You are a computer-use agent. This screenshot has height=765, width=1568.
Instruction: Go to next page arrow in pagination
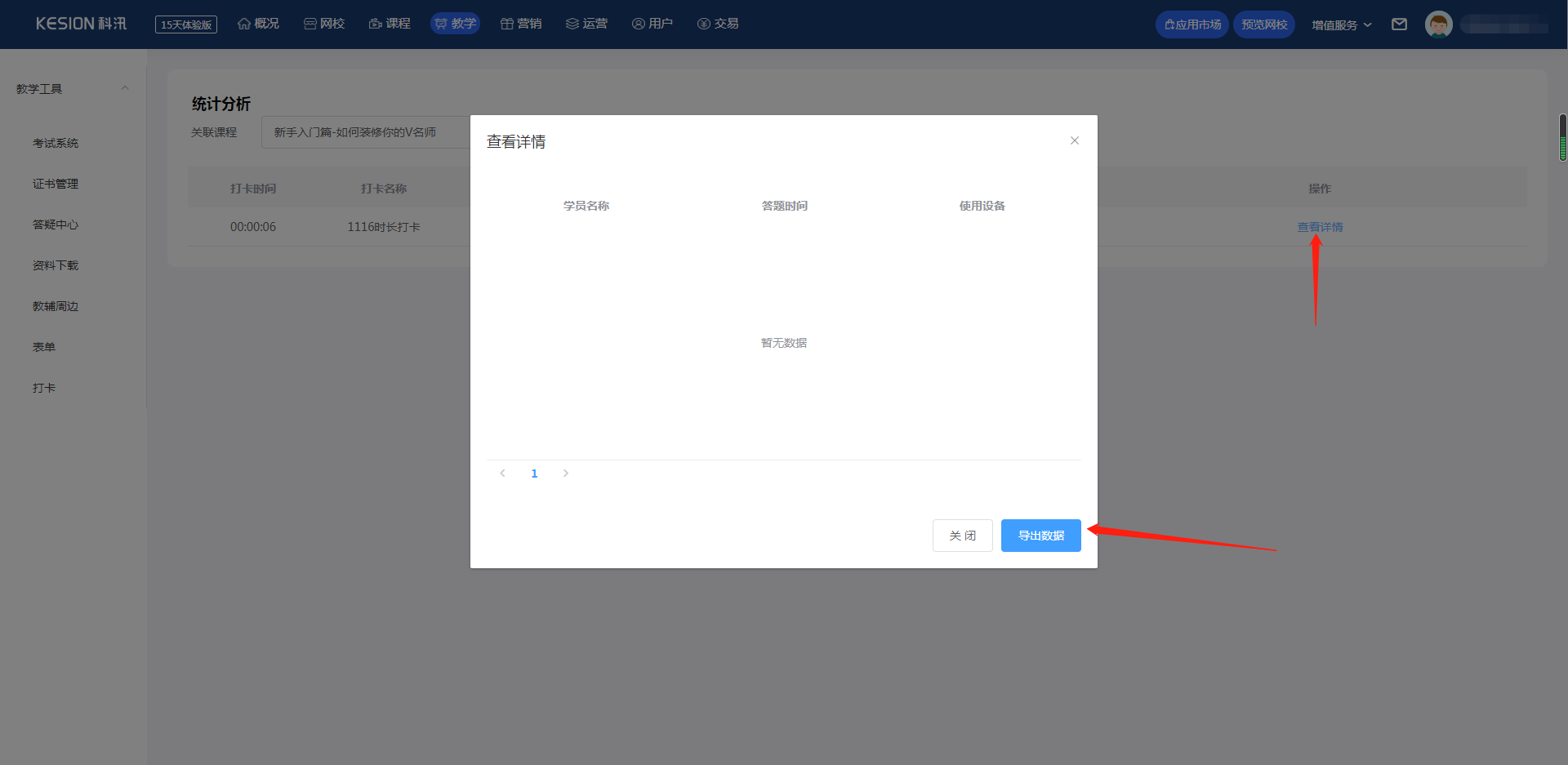pos(565,474)
